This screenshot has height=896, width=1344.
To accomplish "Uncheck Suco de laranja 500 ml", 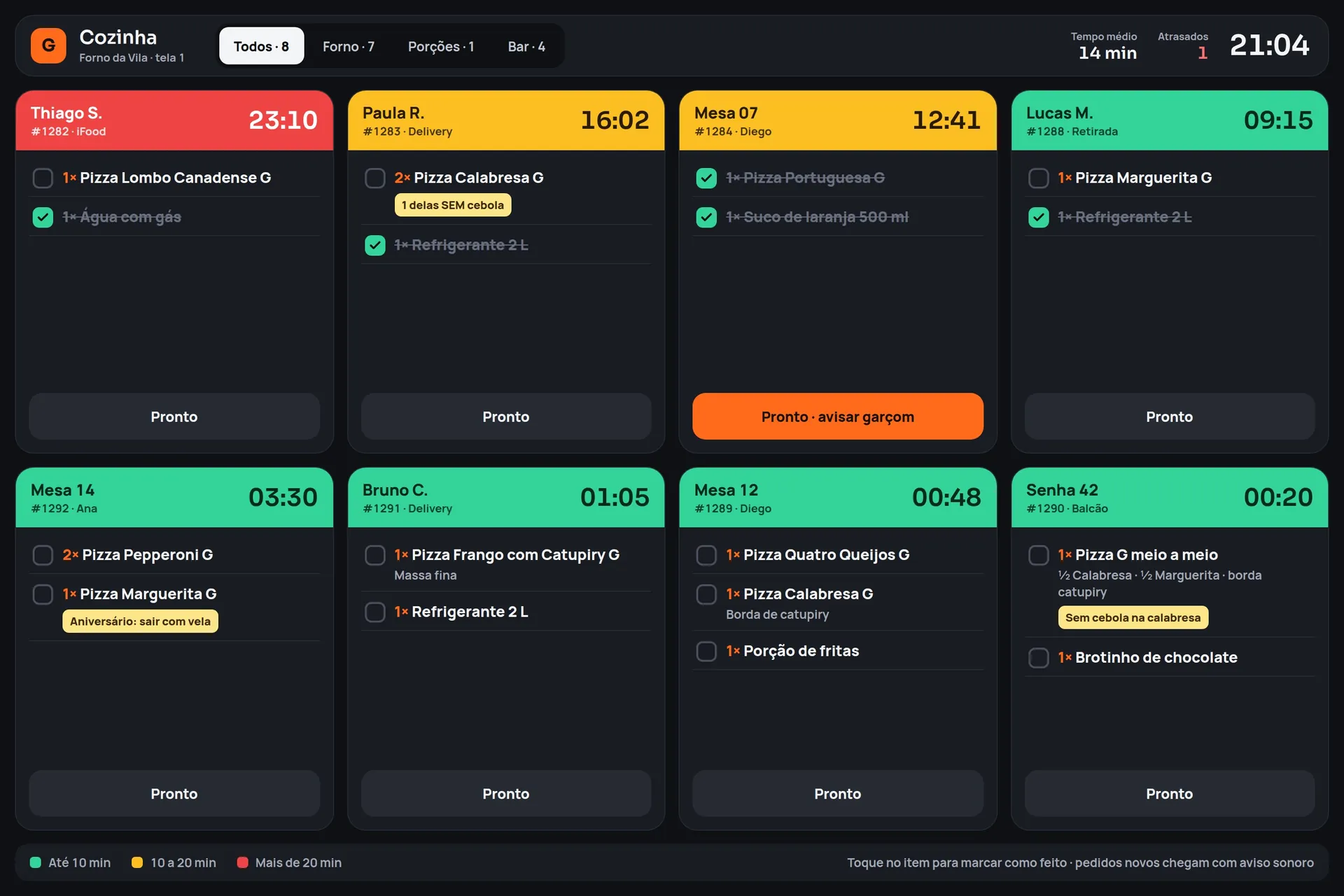I will pyautogui.click(x=706, y=217).
